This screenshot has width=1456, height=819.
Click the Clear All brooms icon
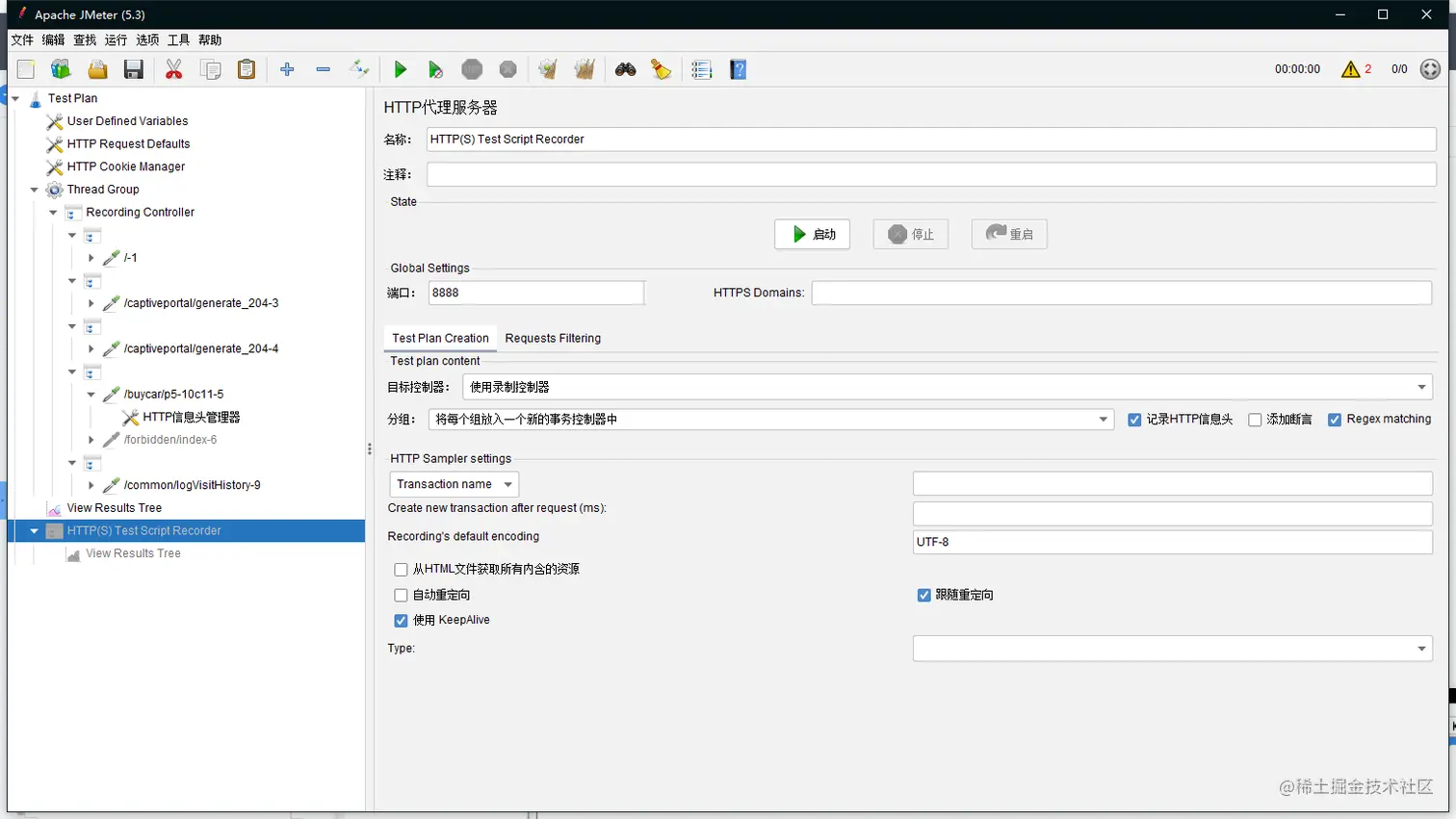pos(585,69)
